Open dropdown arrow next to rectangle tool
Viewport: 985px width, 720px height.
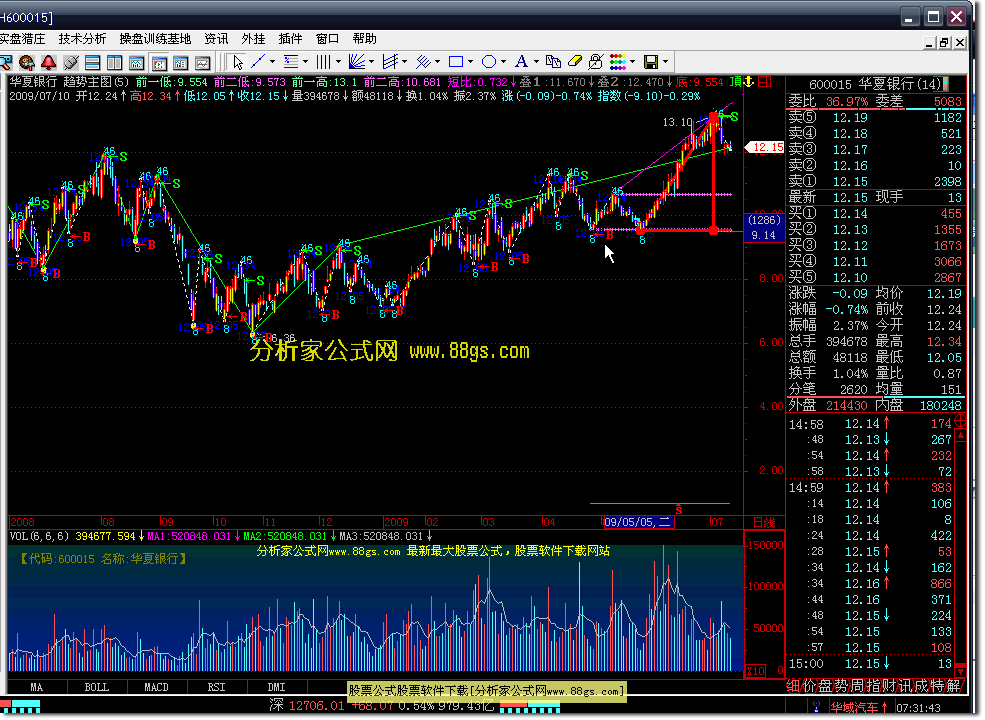click(471, 62)
